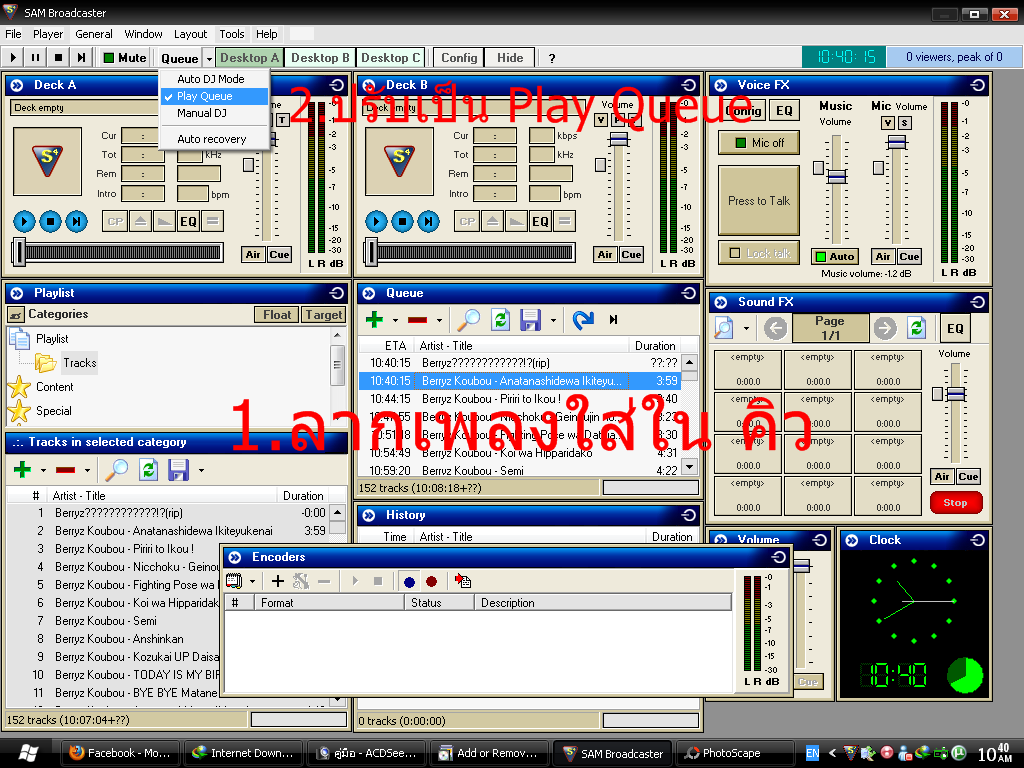Image resolution: width=1024 pixels, height=768 pixels.
Task: Click the Sound FX refresh icon
Action: 917,328
